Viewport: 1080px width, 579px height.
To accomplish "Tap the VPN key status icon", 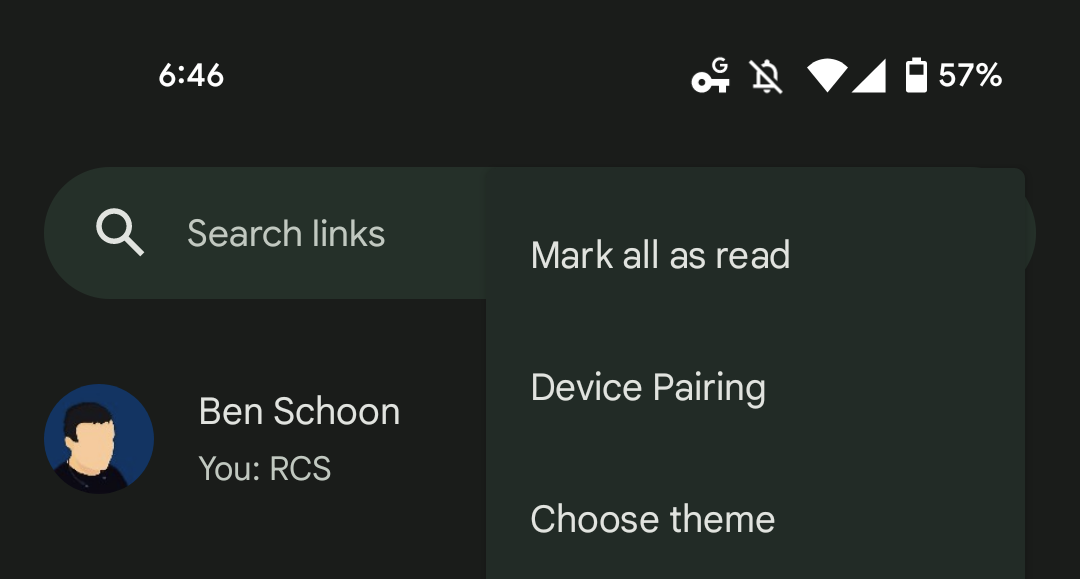I will (x=708, y=79).
